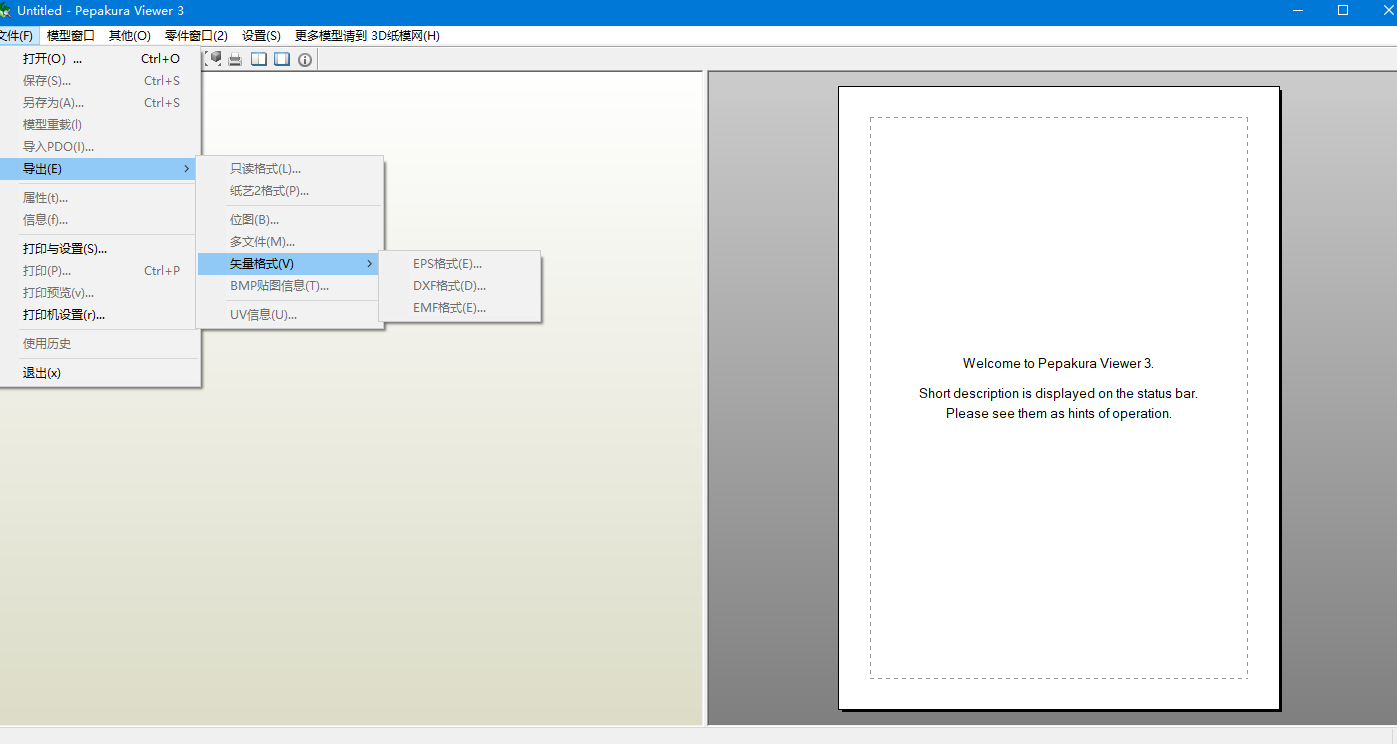Screen dimensions: 1397x744
Task: Open the 设置(S) menu
Action: (x=261, y=36)
